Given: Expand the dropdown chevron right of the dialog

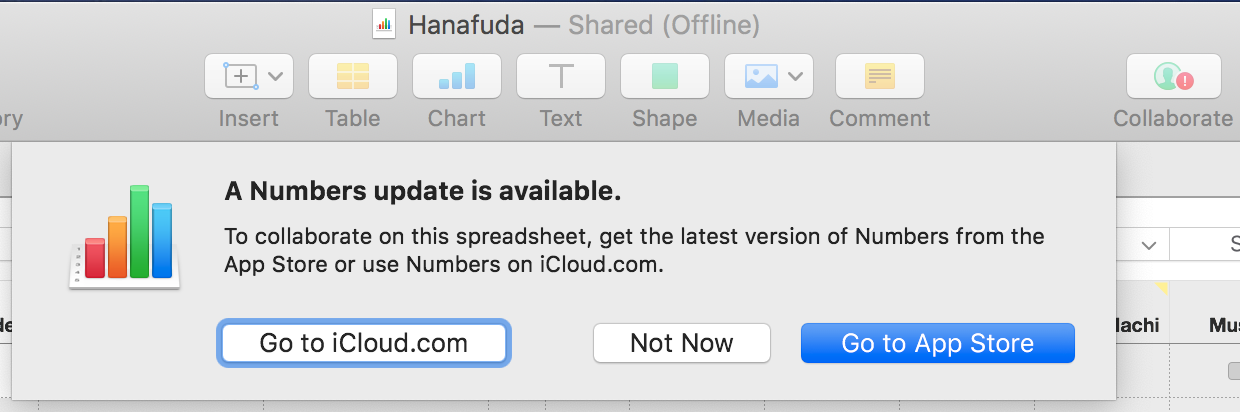Looking at the screenshot, I should tap(1148, 245).
